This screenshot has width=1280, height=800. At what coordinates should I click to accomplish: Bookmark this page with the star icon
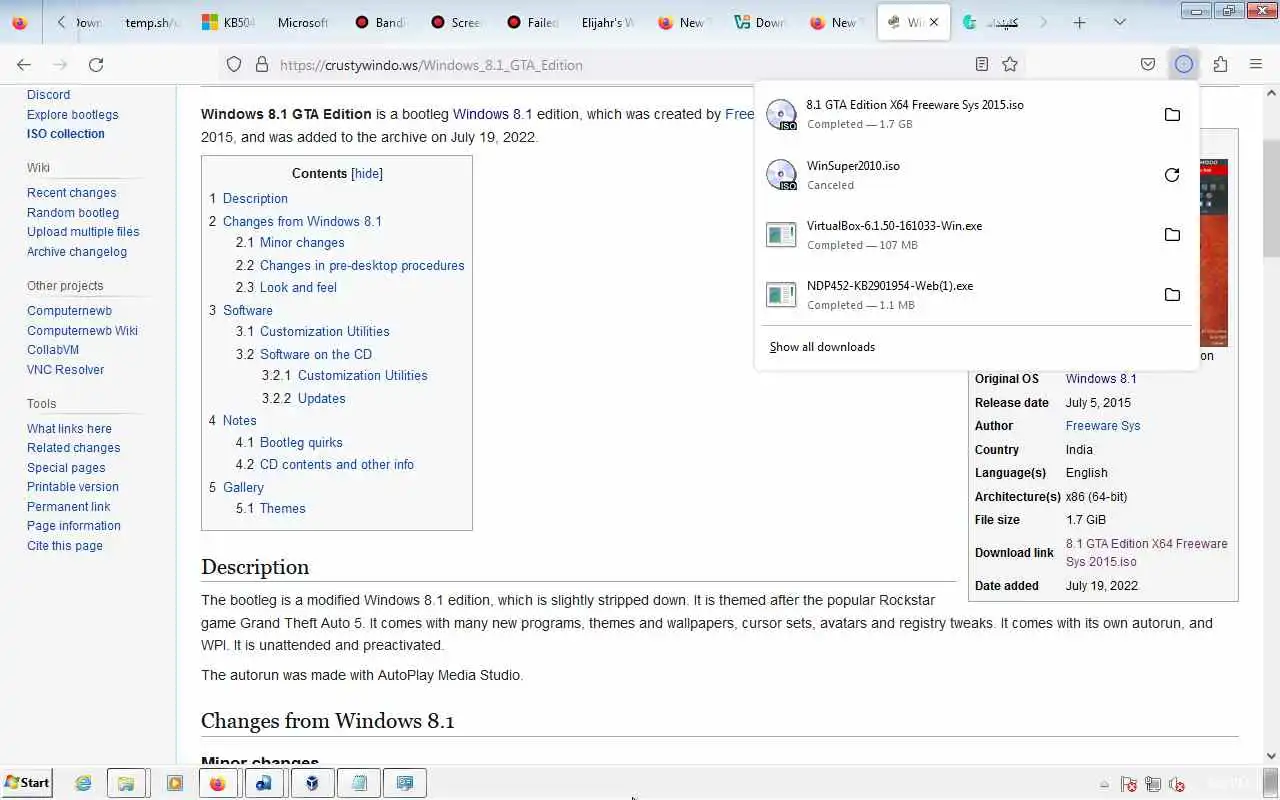[1010, 64]
